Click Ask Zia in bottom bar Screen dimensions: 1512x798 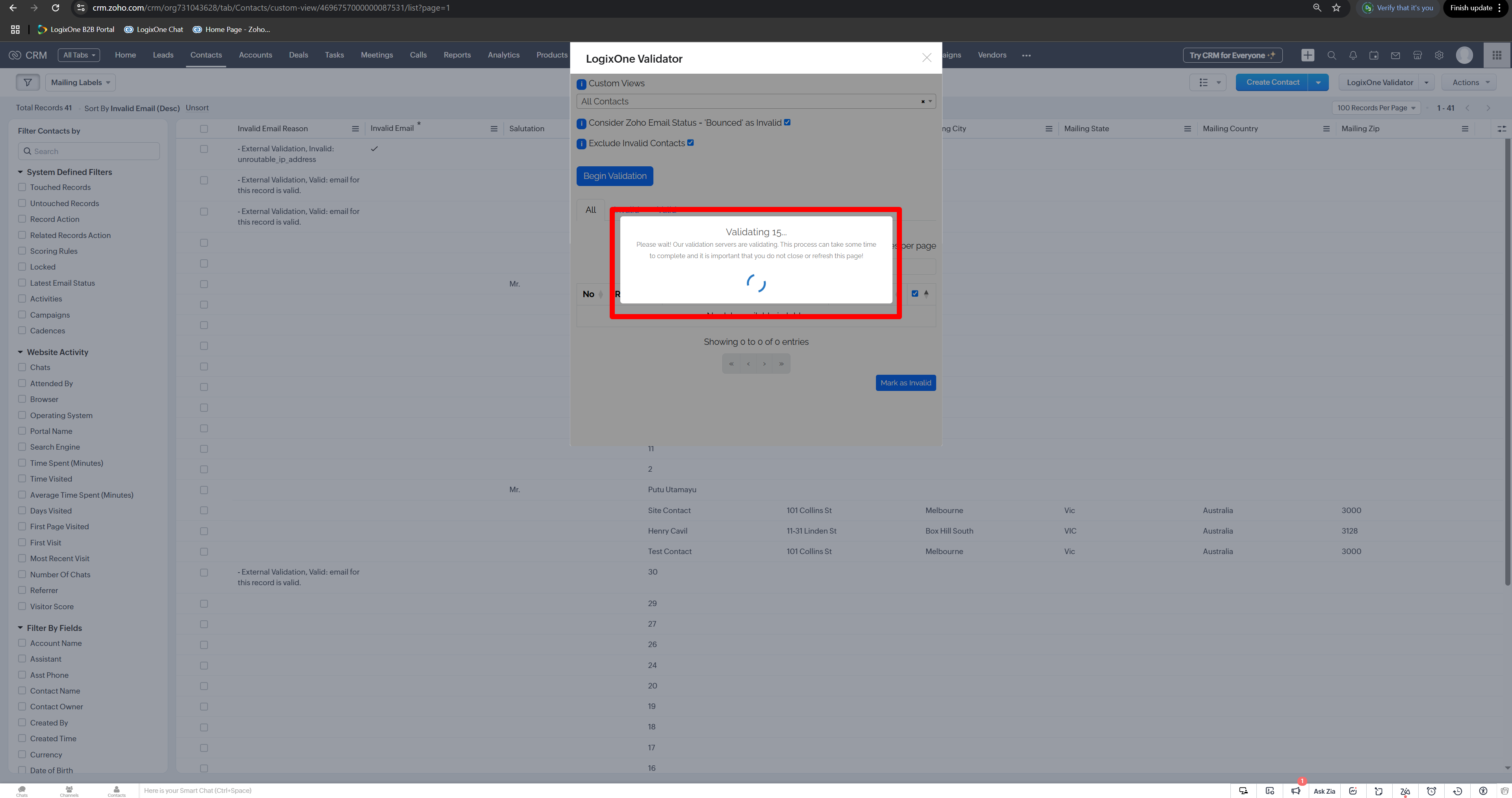1324,792
